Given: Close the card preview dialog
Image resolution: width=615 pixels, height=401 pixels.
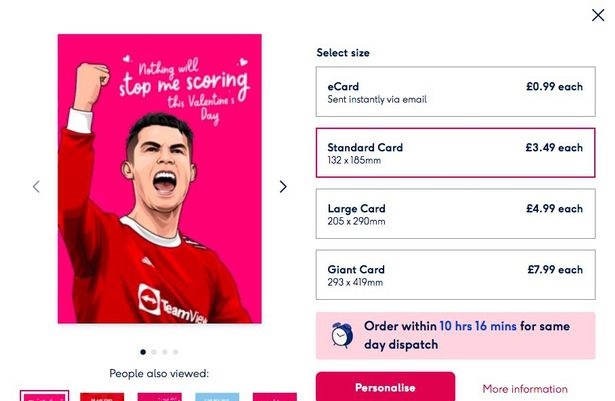Looking at the screenshot, I should coord(598,15).
